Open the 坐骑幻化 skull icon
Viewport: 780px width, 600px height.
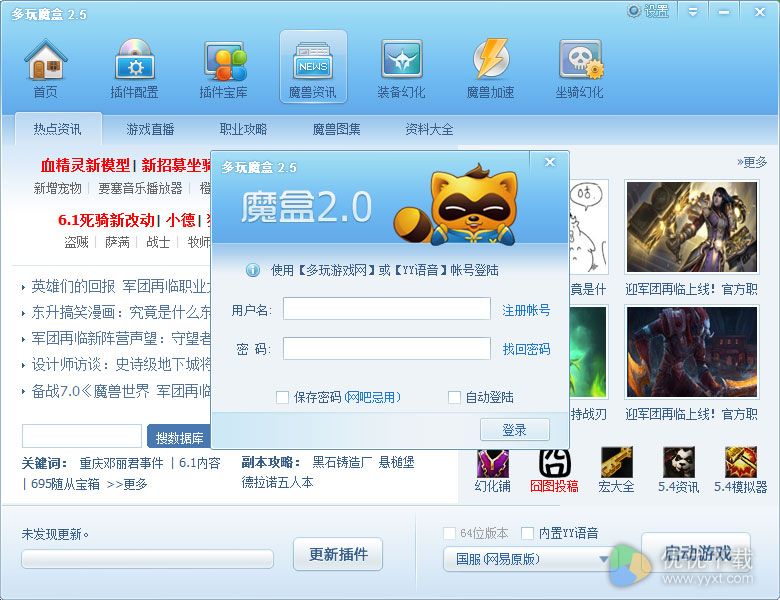click(x=580, y=68)
